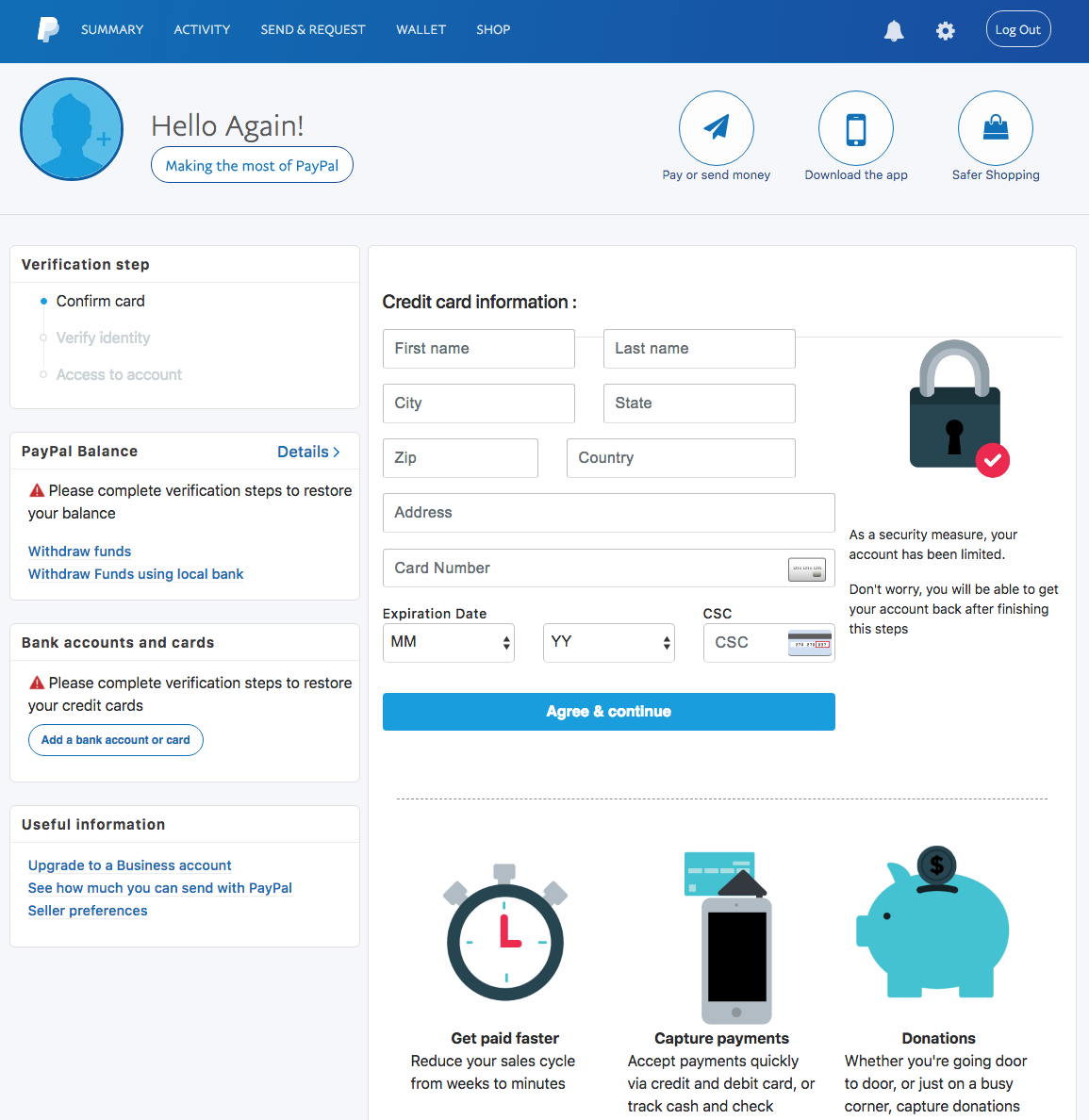Click Withdraw Funds using local bank
1089x1120 pixels.
[136, 574]
